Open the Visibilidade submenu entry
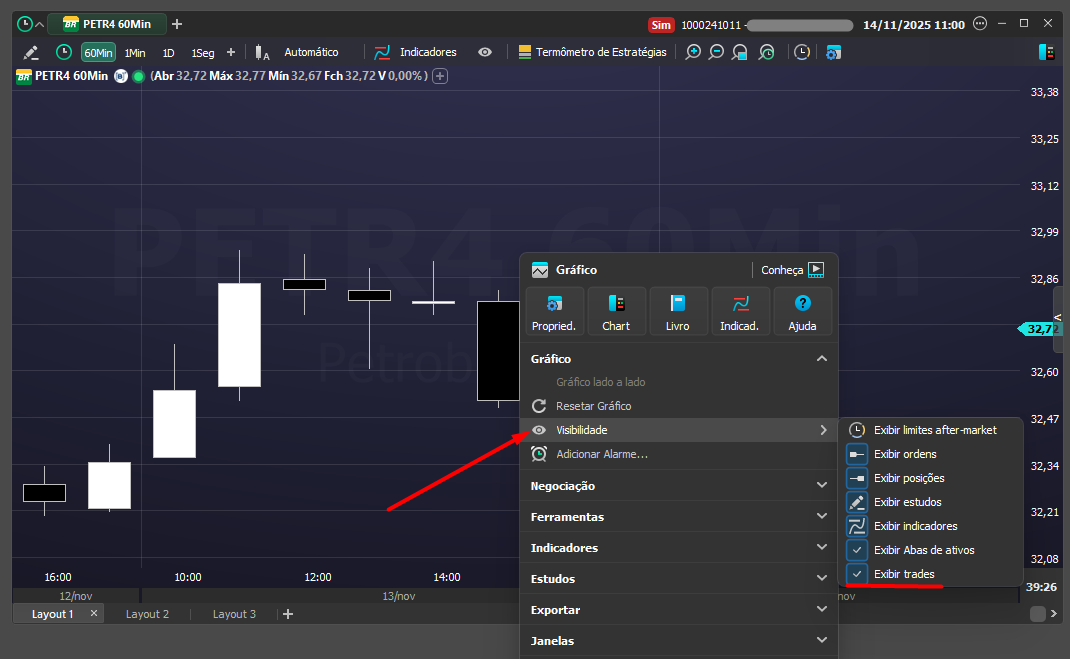 point(679,430)
